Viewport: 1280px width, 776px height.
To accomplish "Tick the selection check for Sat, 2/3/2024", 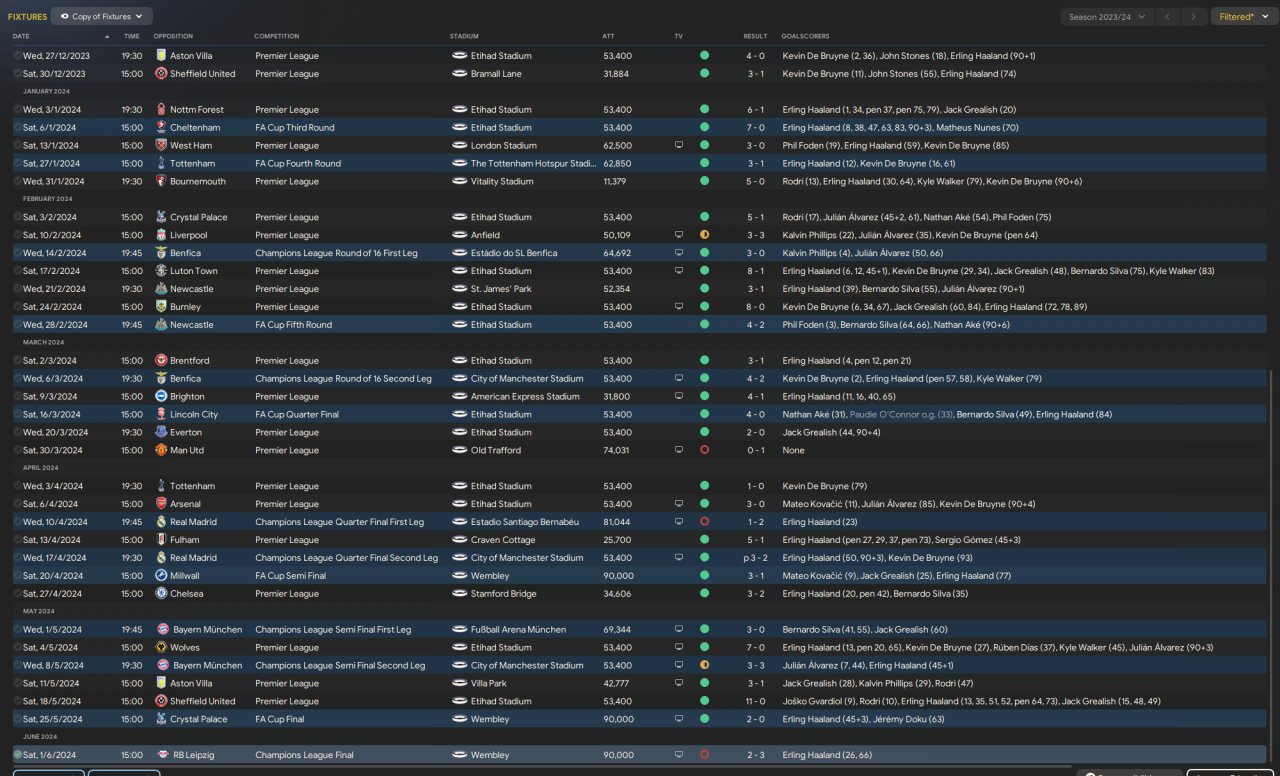I will [x=17, y=361].
